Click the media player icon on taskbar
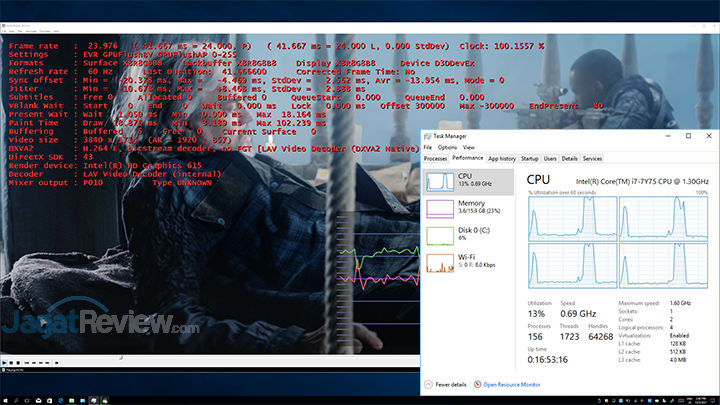Screen dimensions: 720x405 [x=105, y=400]
